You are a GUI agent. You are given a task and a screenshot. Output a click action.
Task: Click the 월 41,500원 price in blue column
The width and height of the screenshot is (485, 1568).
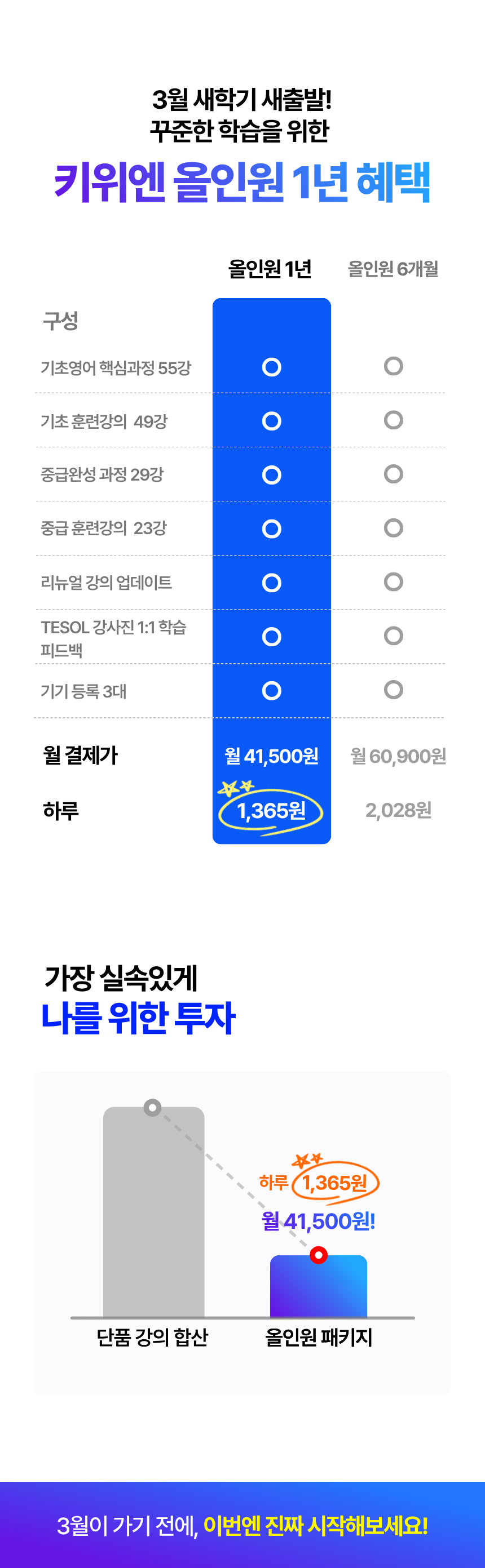[x=271, y=756]
